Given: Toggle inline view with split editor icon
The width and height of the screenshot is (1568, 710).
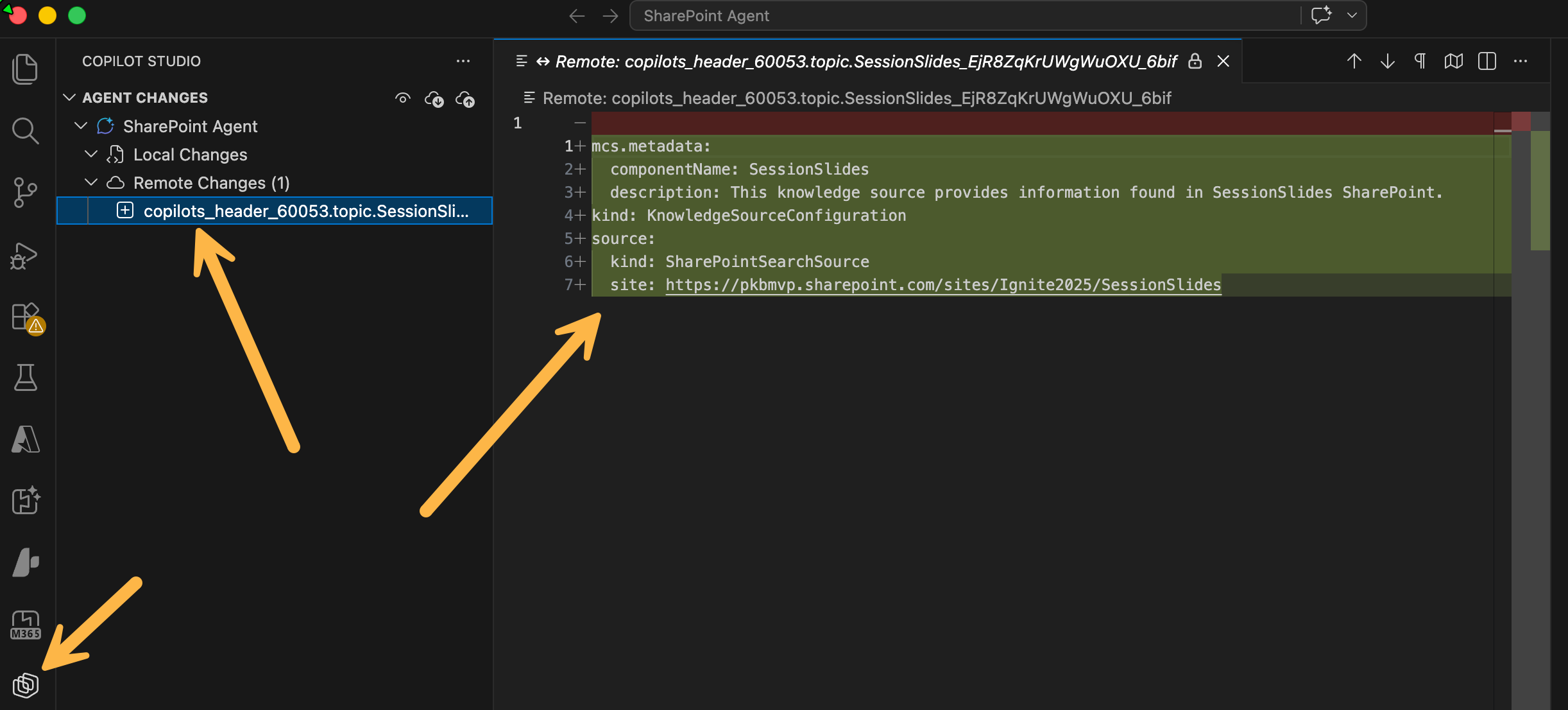Looking at the screenshot, I should pyautogui.click(x=1487, y=61).
